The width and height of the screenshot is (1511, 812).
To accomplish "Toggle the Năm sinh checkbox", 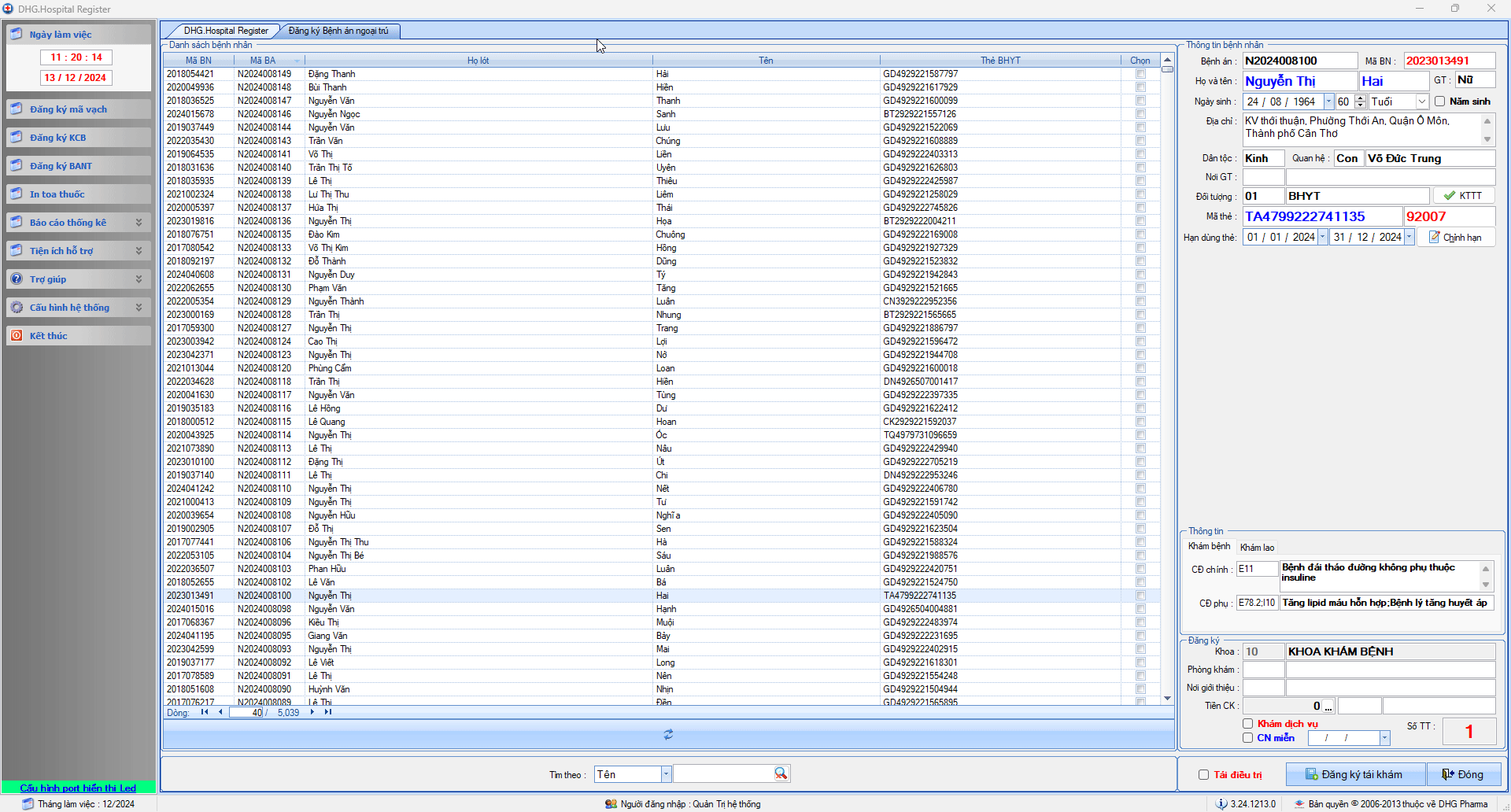I will [x=1439, y=101].
